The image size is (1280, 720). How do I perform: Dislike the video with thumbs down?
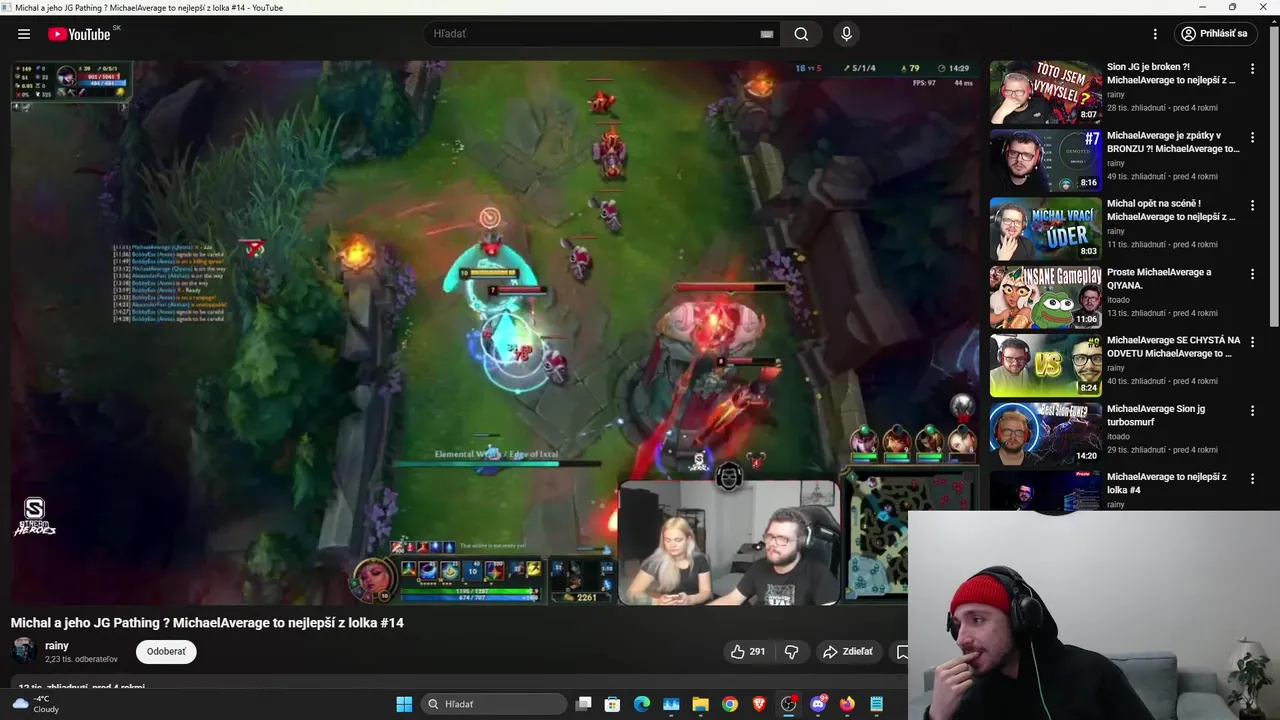(x=791, y=652)
